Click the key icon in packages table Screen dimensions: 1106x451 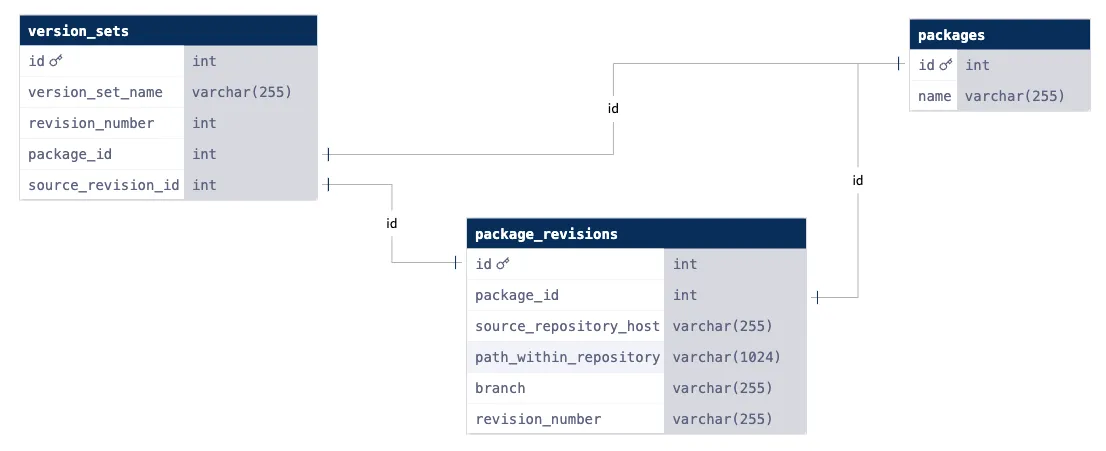click(946, 66)
